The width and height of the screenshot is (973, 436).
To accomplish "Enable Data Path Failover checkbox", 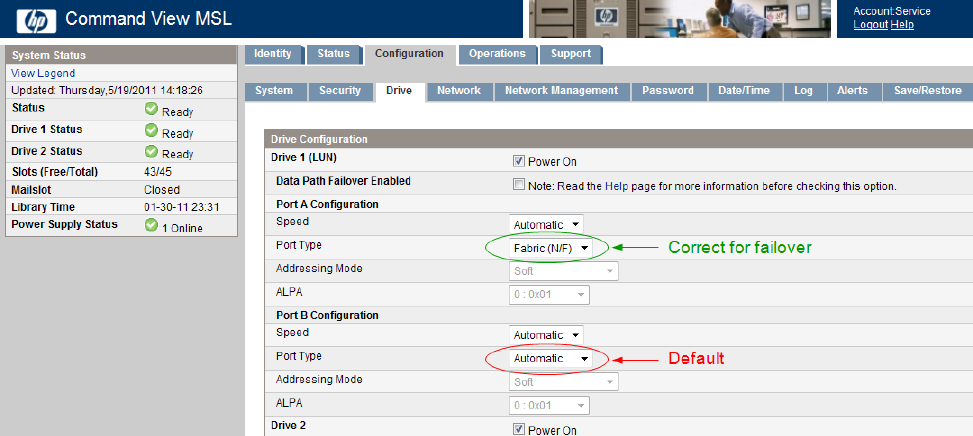I will coord(518,185).
